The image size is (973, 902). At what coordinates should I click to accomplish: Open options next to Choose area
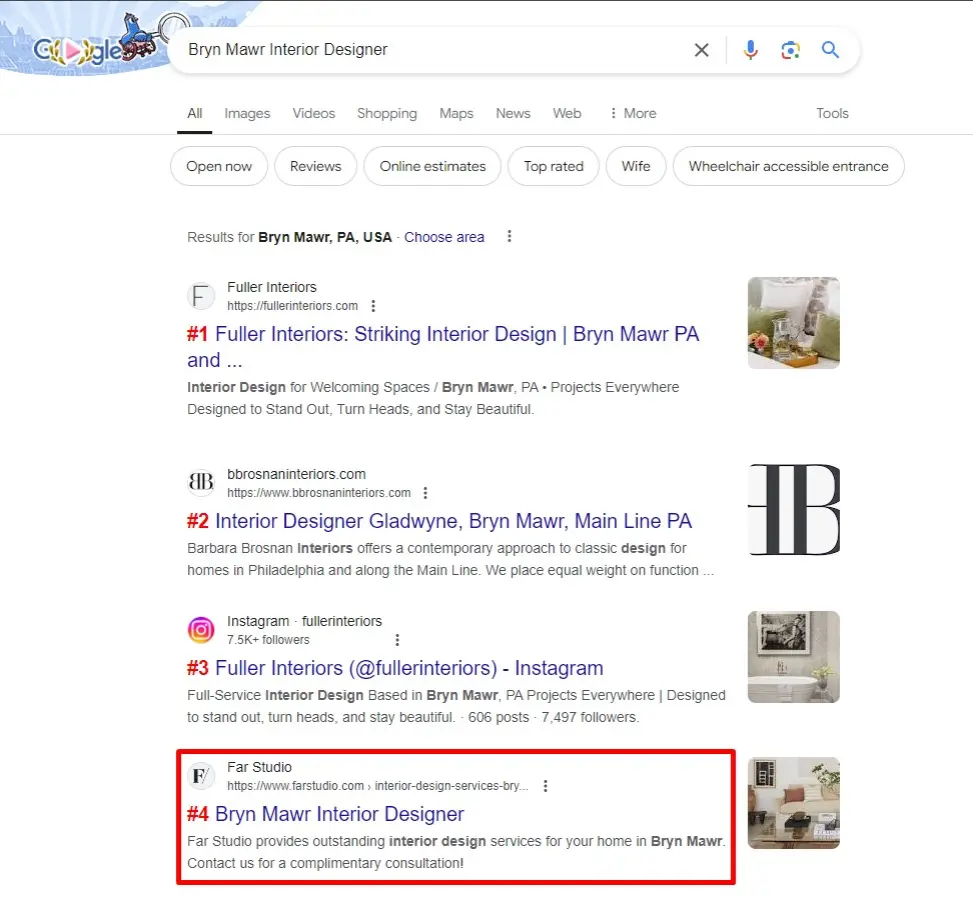pyautogui.click(x=509, y=237)
